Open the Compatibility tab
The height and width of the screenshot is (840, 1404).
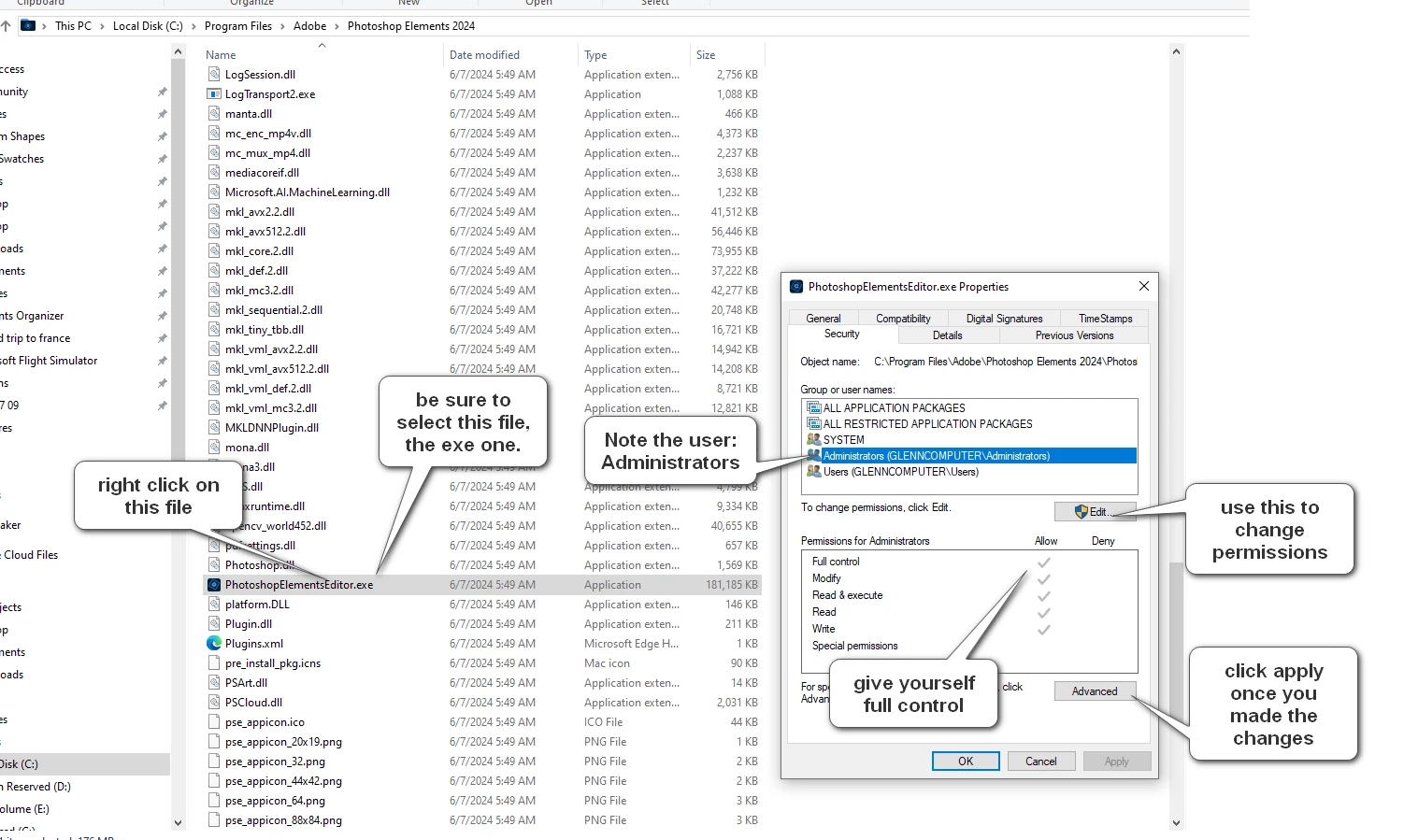(903, 319)
